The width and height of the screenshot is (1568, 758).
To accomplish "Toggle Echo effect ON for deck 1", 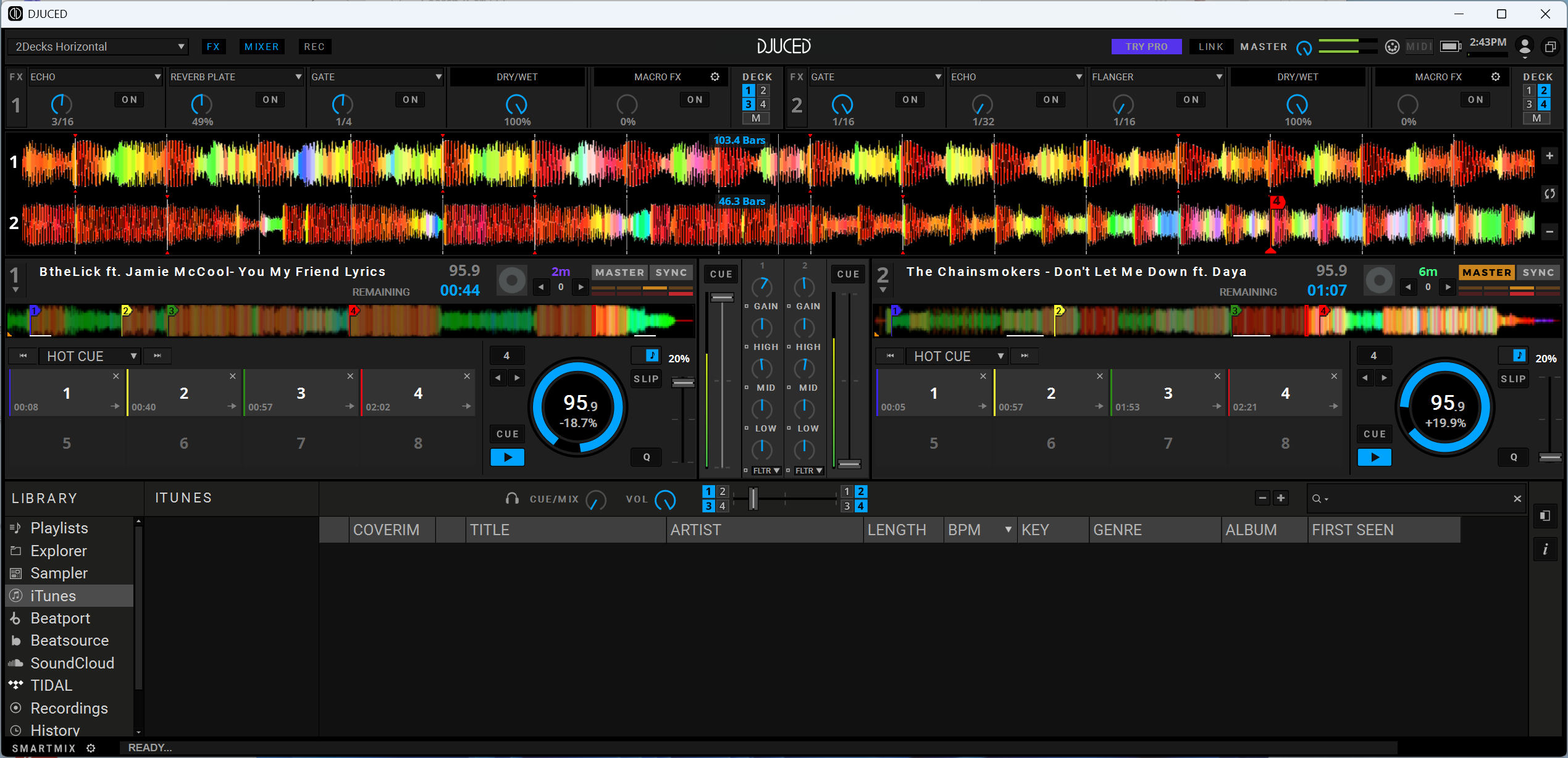I will [x=130, y=99].
